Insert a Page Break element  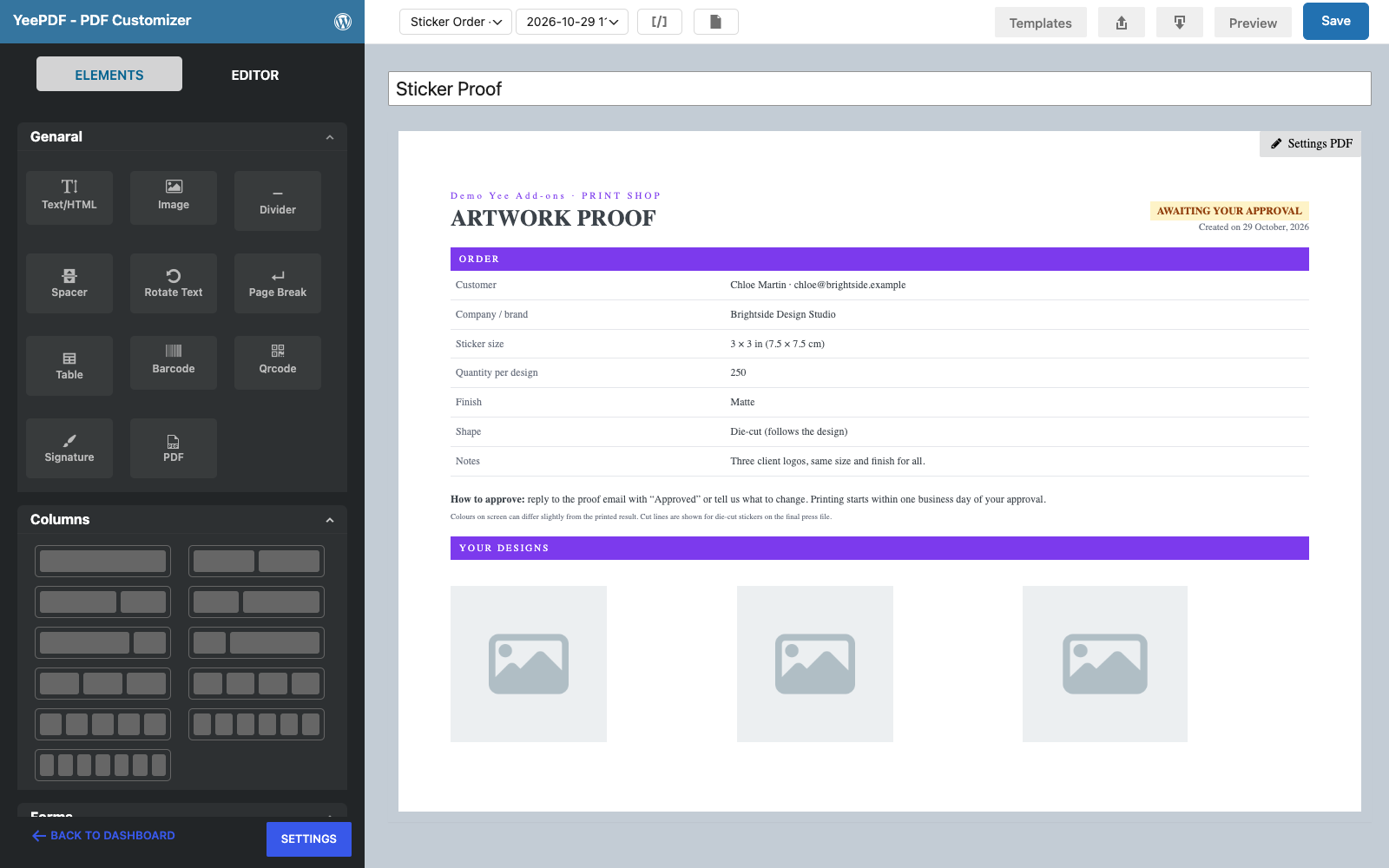click(x=278, y=283)
